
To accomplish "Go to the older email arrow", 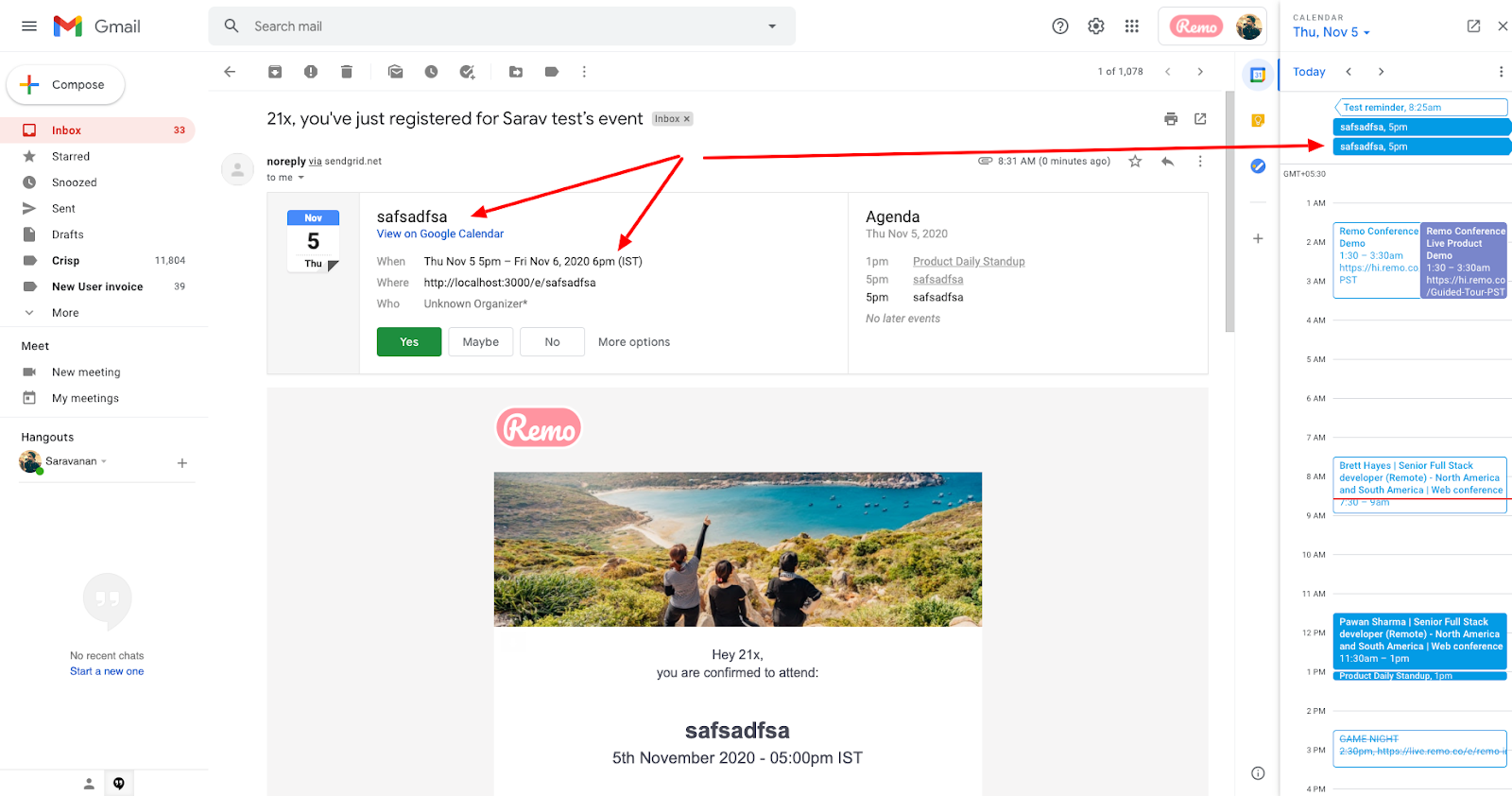I will (1200, 72).
